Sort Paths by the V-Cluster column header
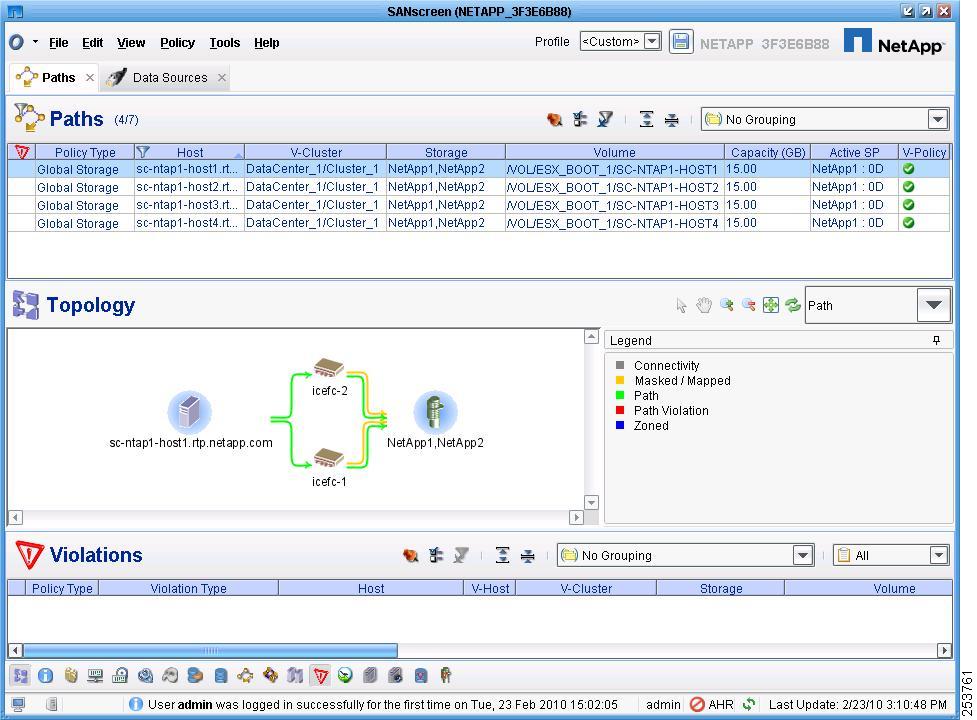Image resolution: width=977 pixels, height=720 pixels. (316, 152)
